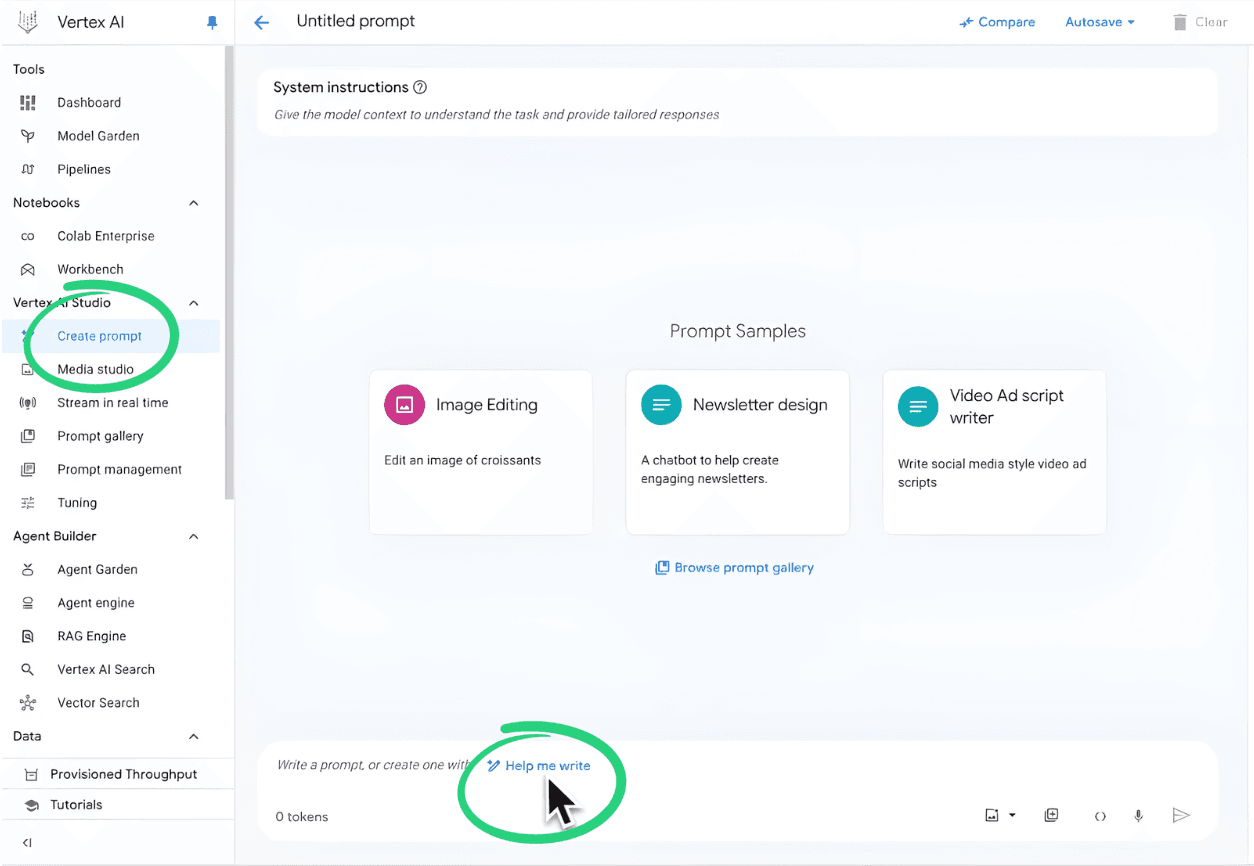Click the help icon beside System instructions

(420, 87)
